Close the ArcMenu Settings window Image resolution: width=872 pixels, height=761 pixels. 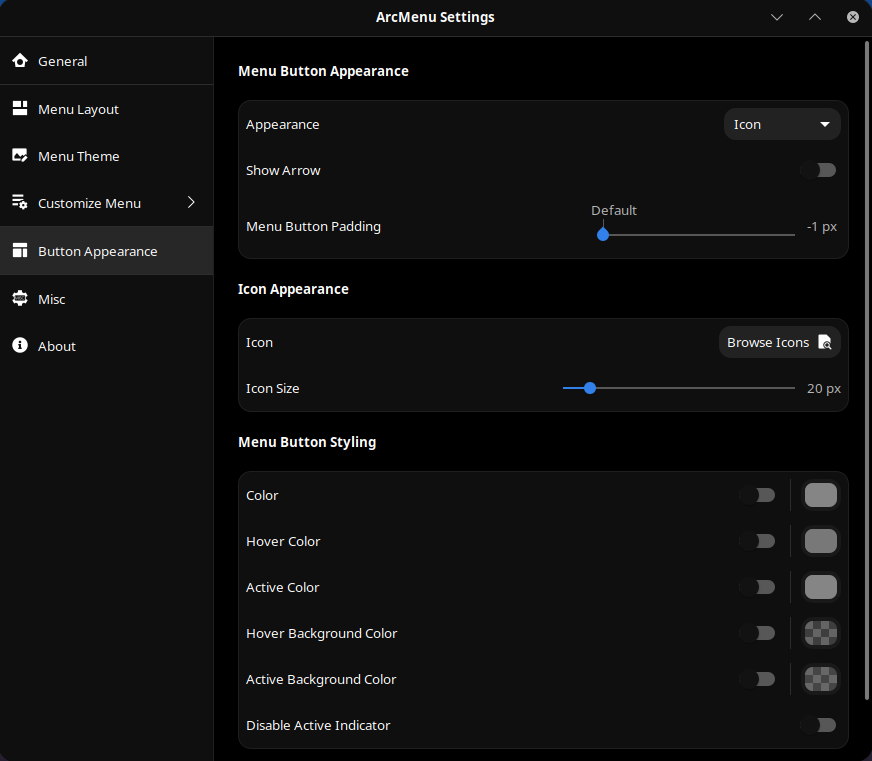(x=853, y=17)
